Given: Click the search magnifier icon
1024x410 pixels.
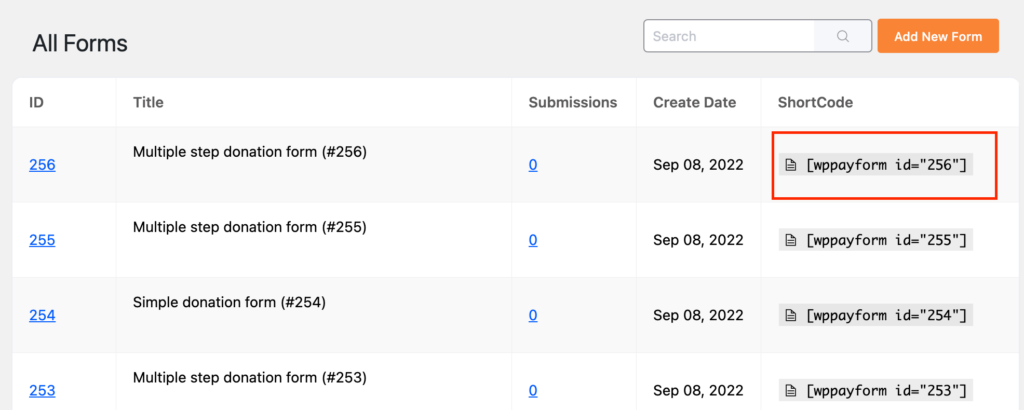Looking at the screenshot, I should click(x=842, y=36).
